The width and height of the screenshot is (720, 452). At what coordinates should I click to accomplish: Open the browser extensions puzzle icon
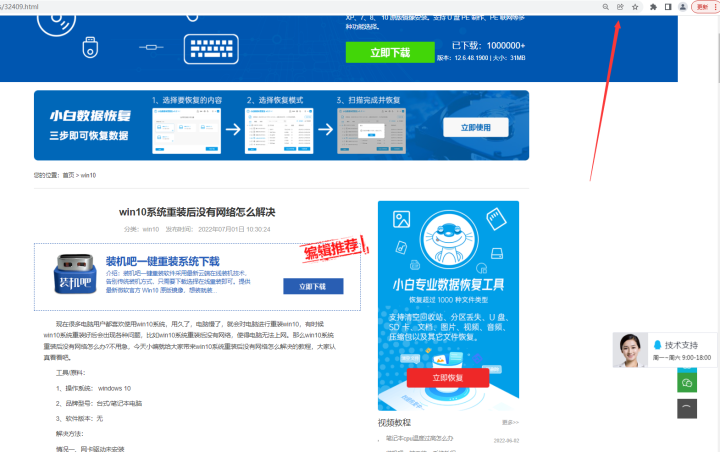653,7
